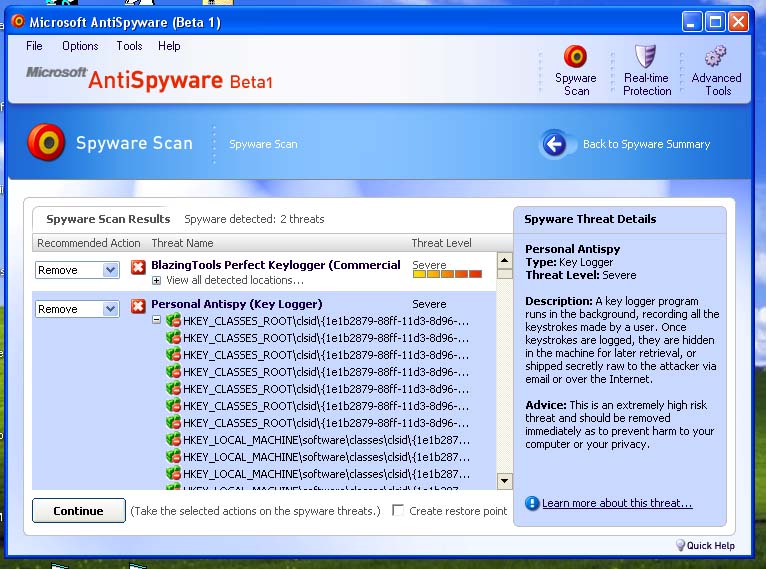Click red X icon beside Personal Antispy

138,305
